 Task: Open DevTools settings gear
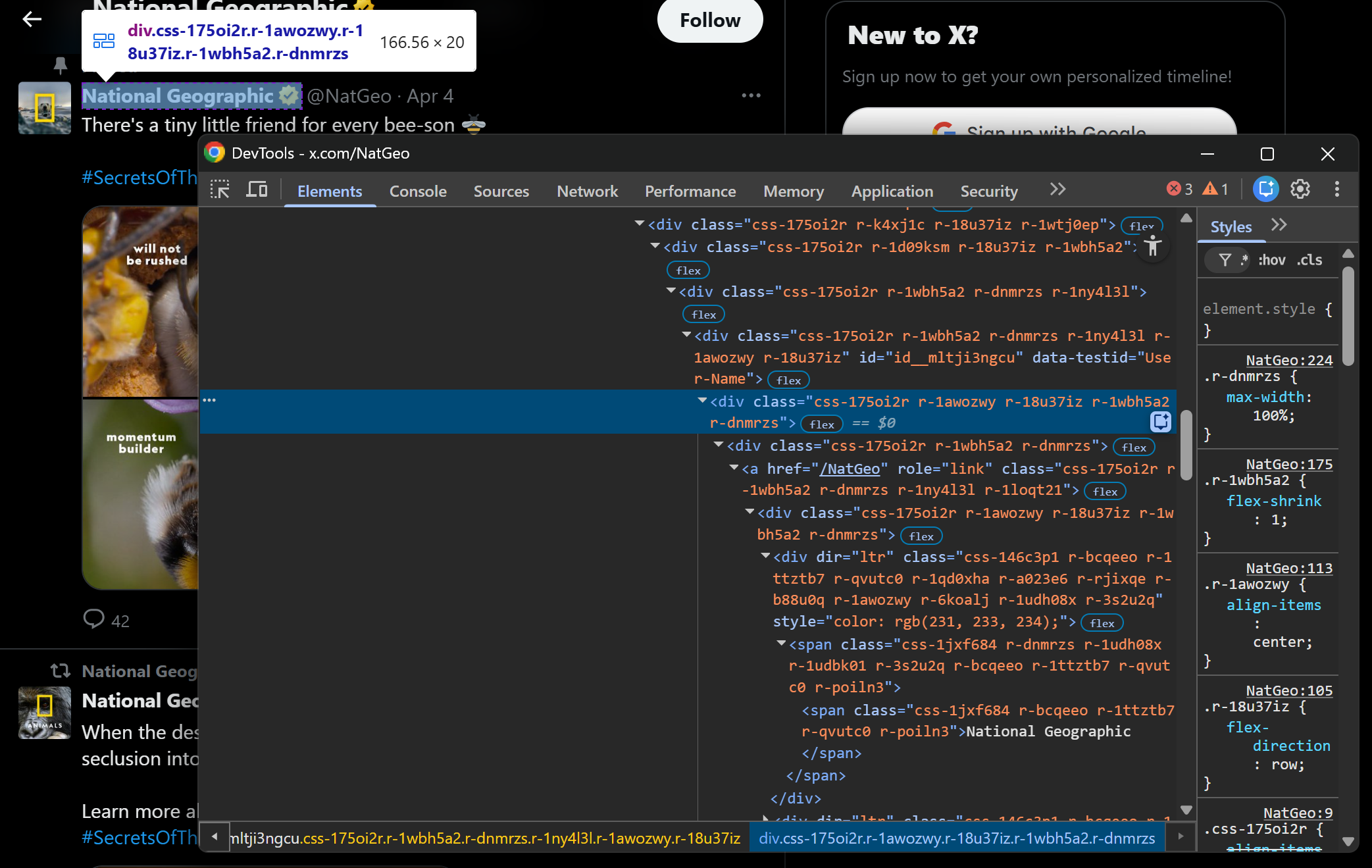click(1300, 190)
